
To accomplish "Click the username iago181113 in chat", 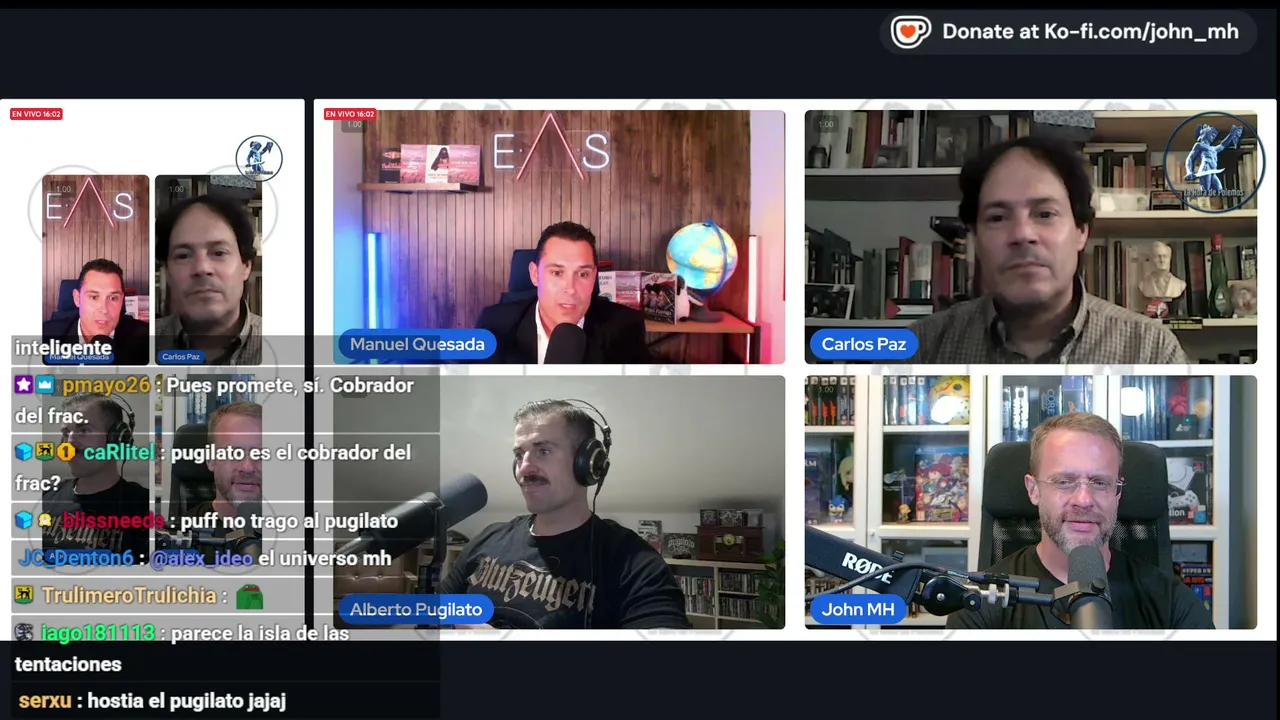I will (98, 634).
